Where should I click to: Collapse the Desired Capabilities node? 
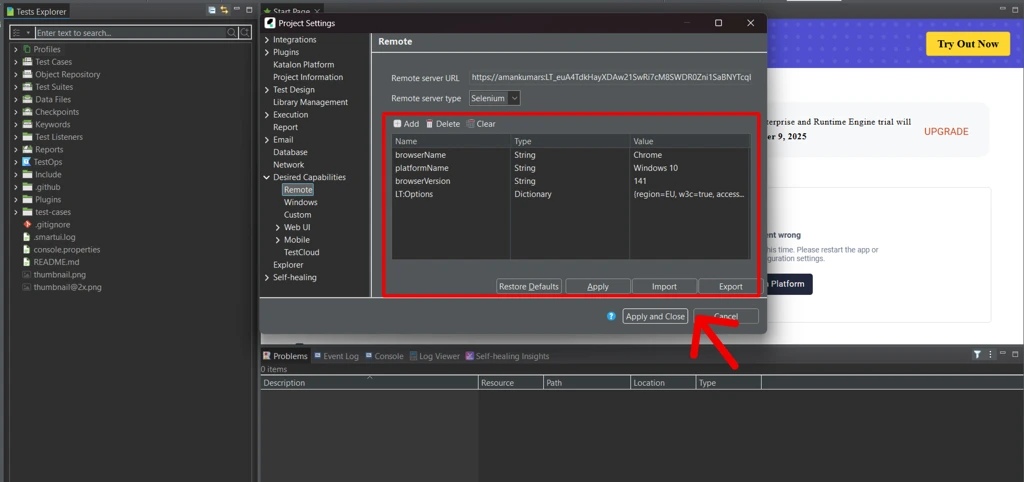pyautogui.click(x=266, y=177)
